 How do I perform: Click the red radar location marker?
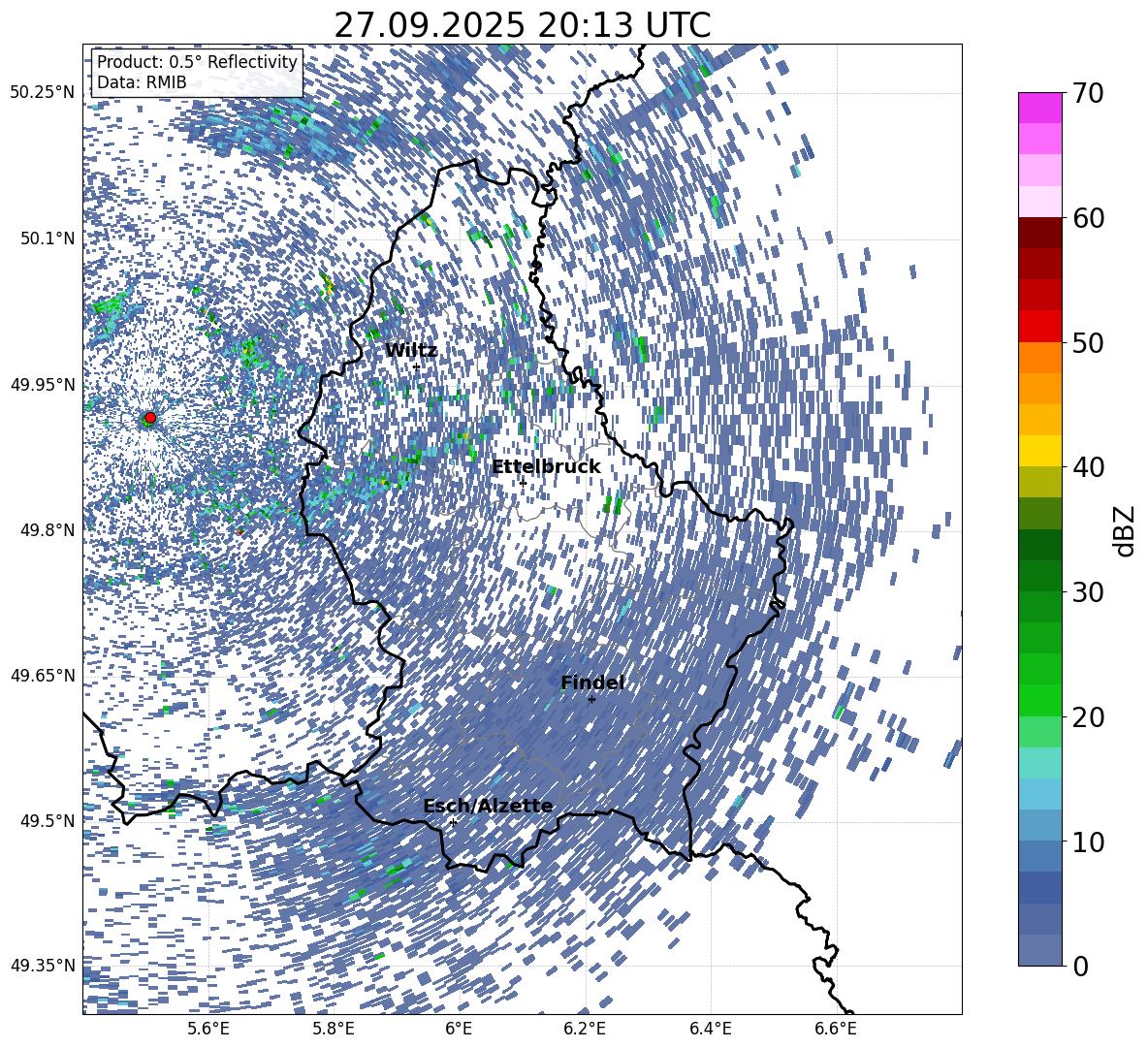tap(150, 418)
